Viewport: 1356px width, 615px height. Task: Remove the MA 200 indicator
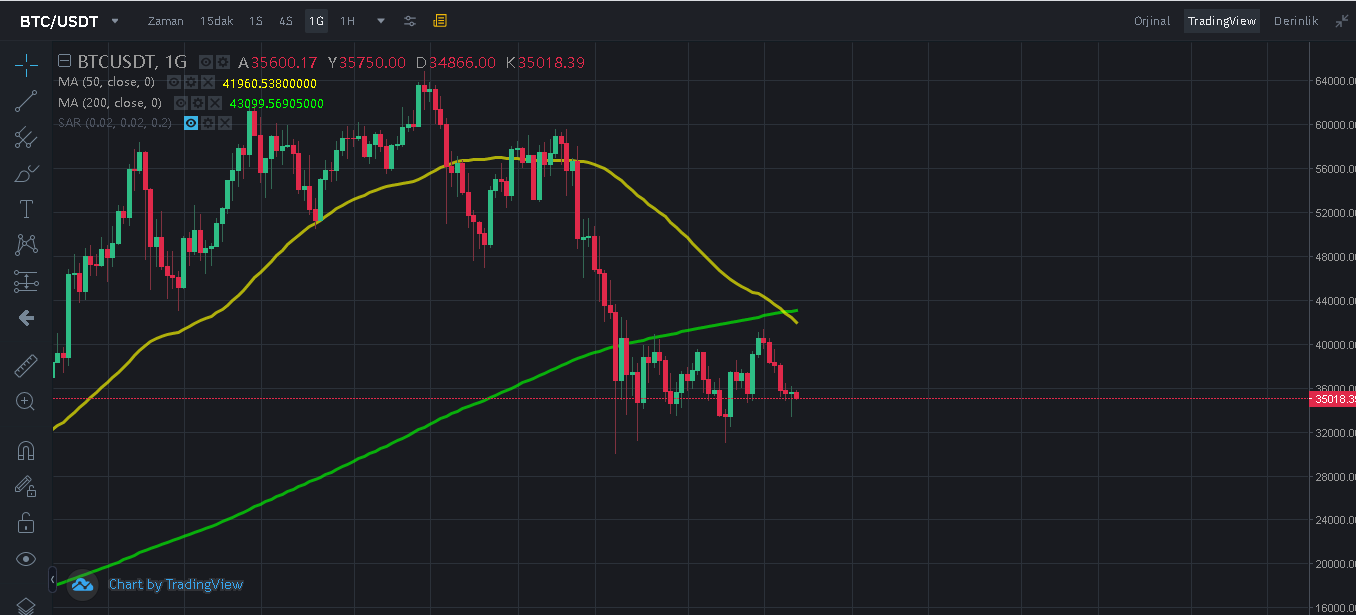(x=214, y=103)
